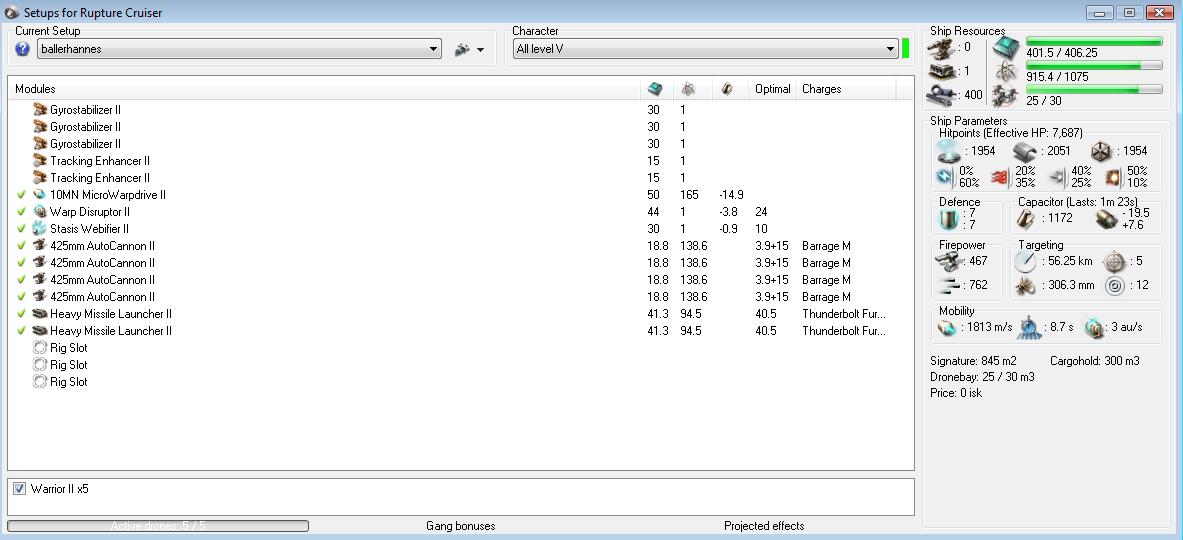Click the align time icon showing 8.7 s
This screenshot has height=540, width=1183.
click(1029, 327)
